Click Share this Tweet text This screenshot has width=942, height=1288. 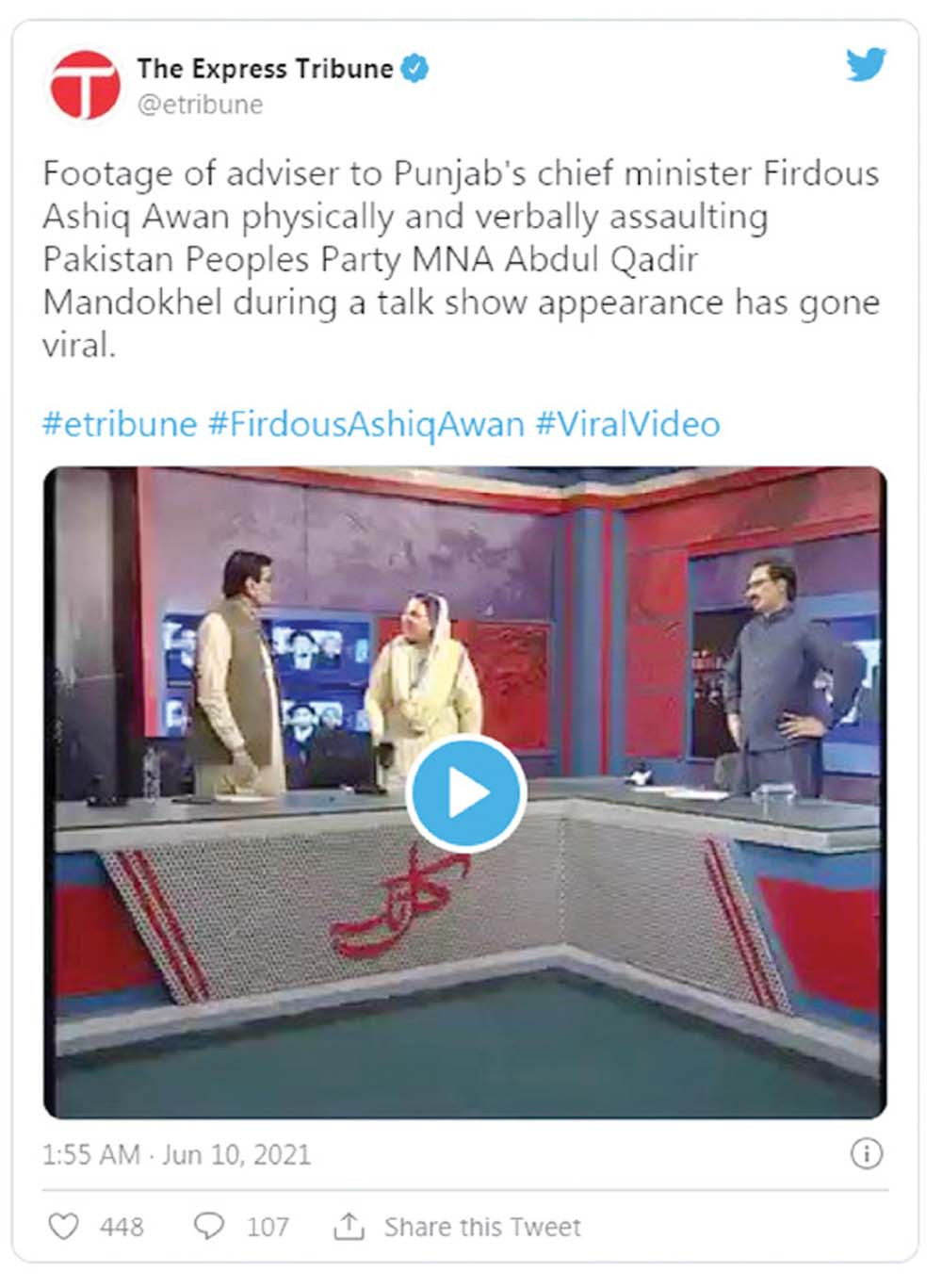[x=482, y=1227]
